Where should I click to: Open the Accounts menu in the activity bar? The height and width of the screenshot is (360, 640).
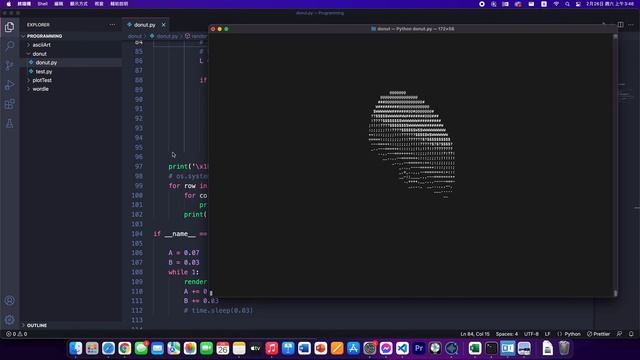coord(9,300)
